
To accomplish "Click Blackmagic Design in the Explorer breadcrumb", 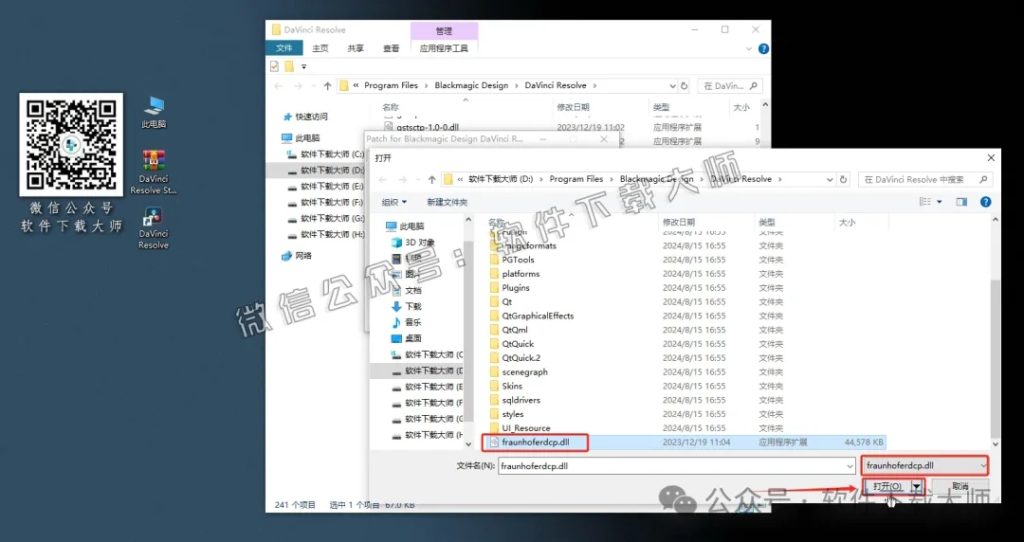I will tap(471, 86).
